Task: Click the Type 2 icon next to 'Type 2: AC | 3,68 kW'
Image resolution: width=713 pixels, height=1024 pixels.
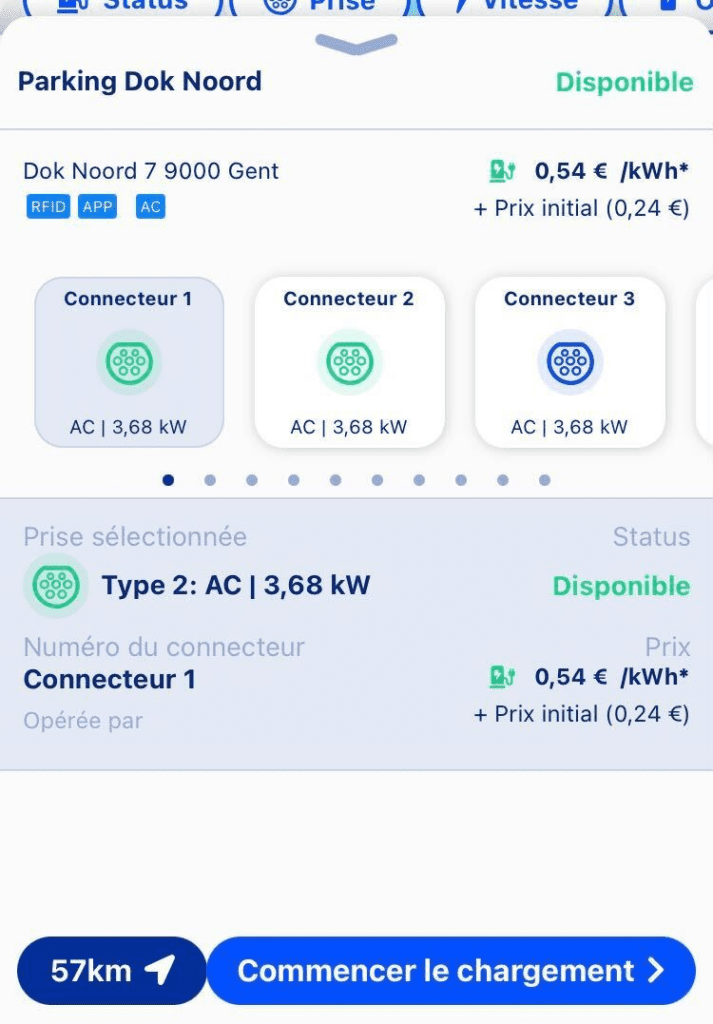Action: click(55, 586)
